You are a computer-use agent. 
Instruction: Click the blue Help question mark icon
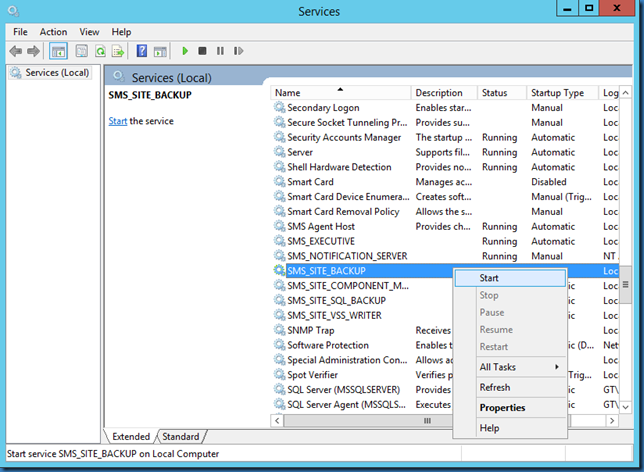pyautogui.click(x=142, y=51)
